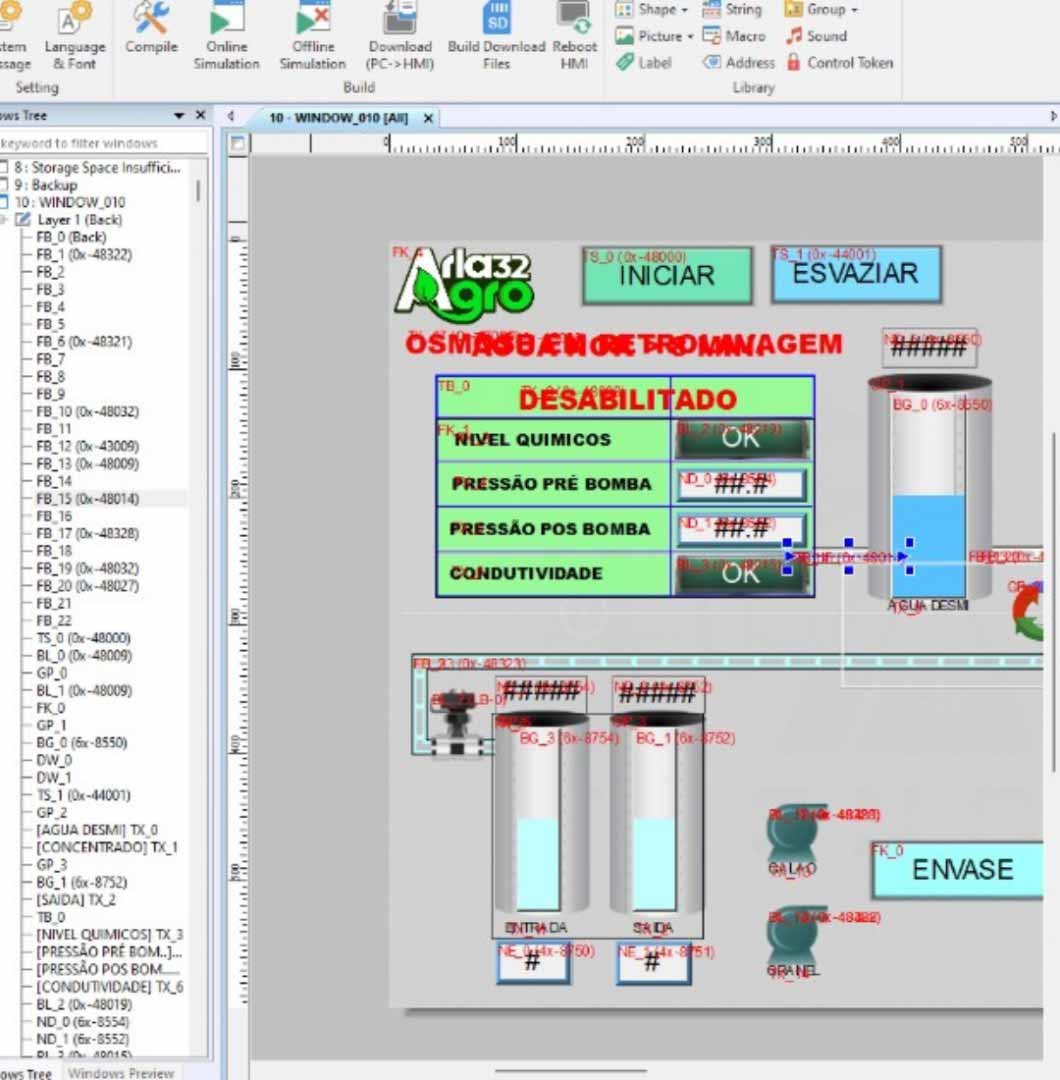The height and width of the screenshot is (1080, 1060).
Task: Switch to the Windows Preview tab
Action: click(x=120, y=1073)
